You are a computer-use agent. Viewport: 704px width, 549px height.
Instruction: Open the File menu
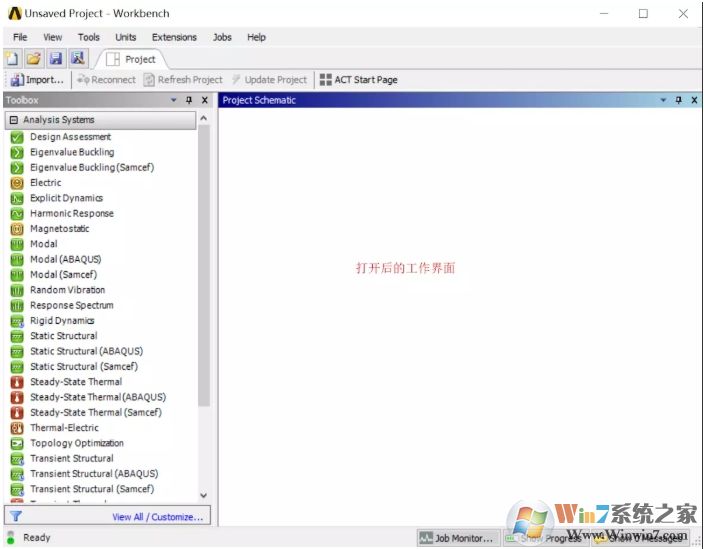(20, 37)
